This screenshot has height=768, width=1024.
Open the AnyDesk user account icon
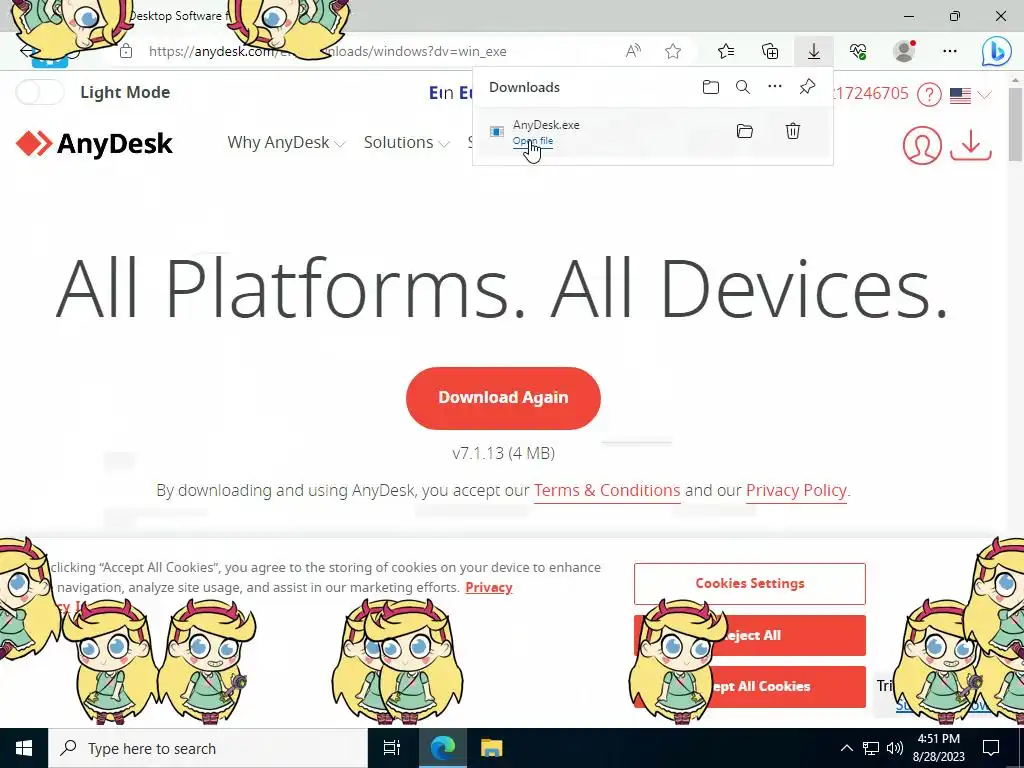(922, 145)
